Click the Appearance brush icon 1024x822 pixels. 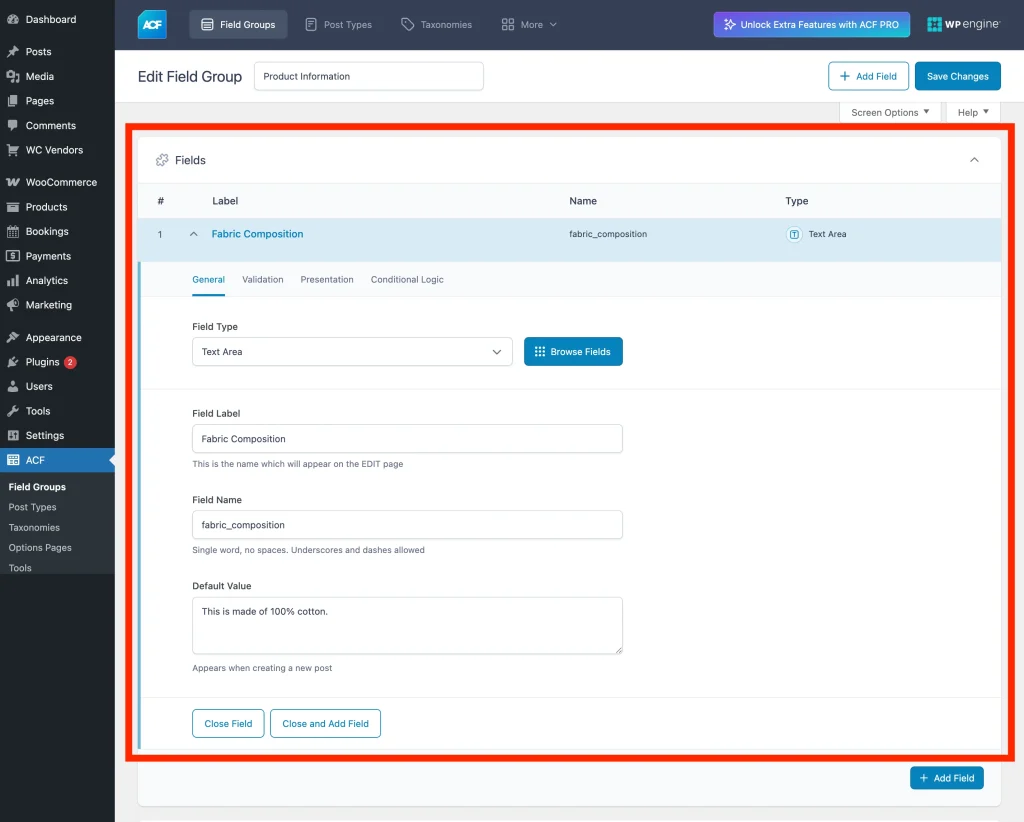pyautogui.click(x=13, y=338)
